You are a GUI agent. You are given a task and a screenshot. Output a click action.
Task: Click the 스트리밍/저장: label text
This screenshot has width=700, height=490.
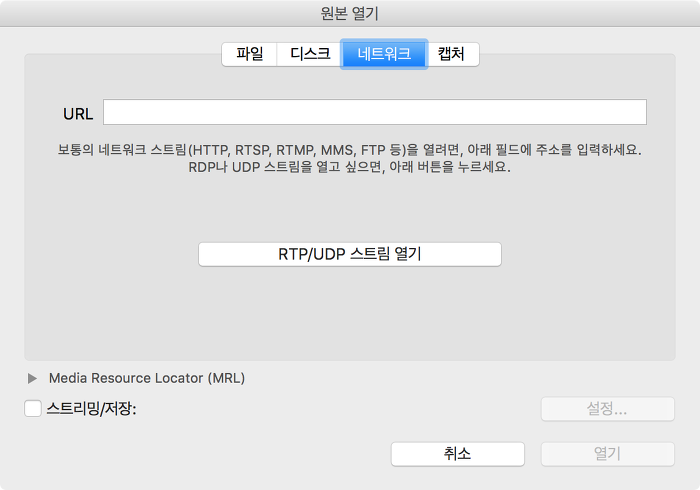coord(92,408)
